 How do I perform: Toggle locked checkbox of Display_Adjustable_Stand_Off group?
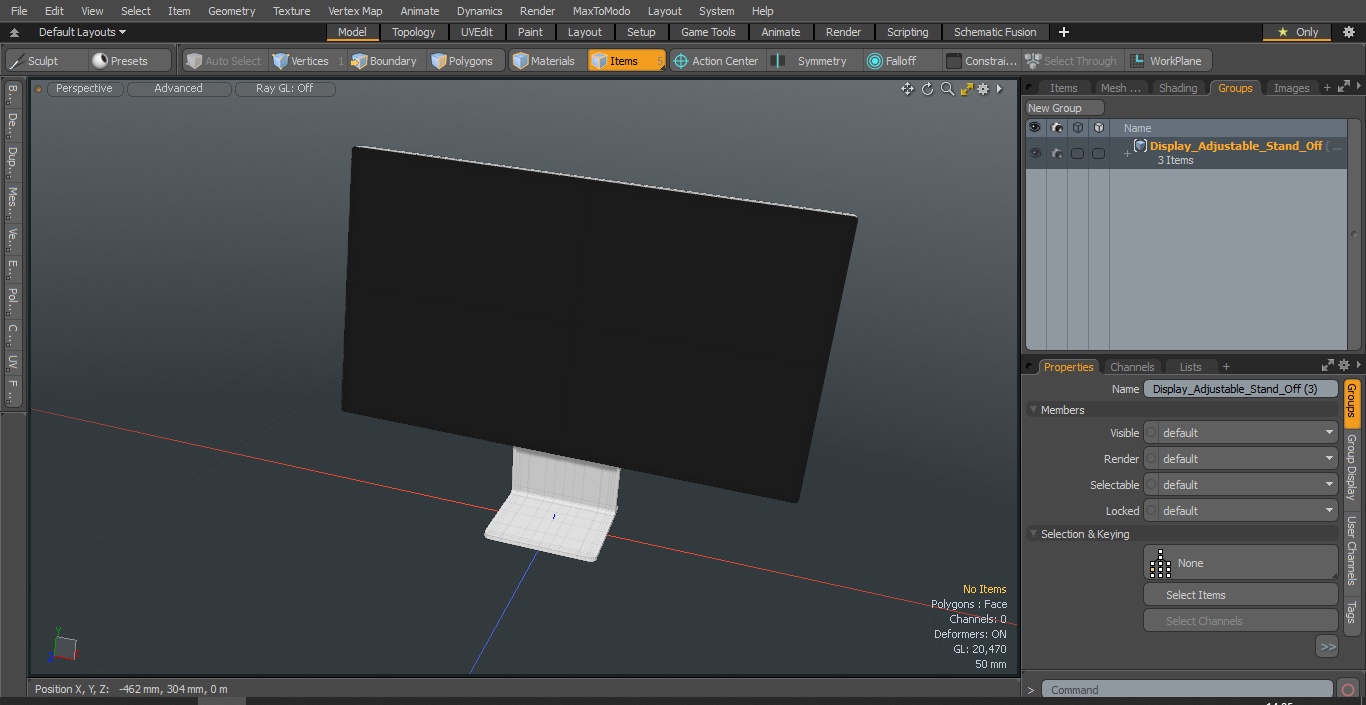tap(1098, 154)
